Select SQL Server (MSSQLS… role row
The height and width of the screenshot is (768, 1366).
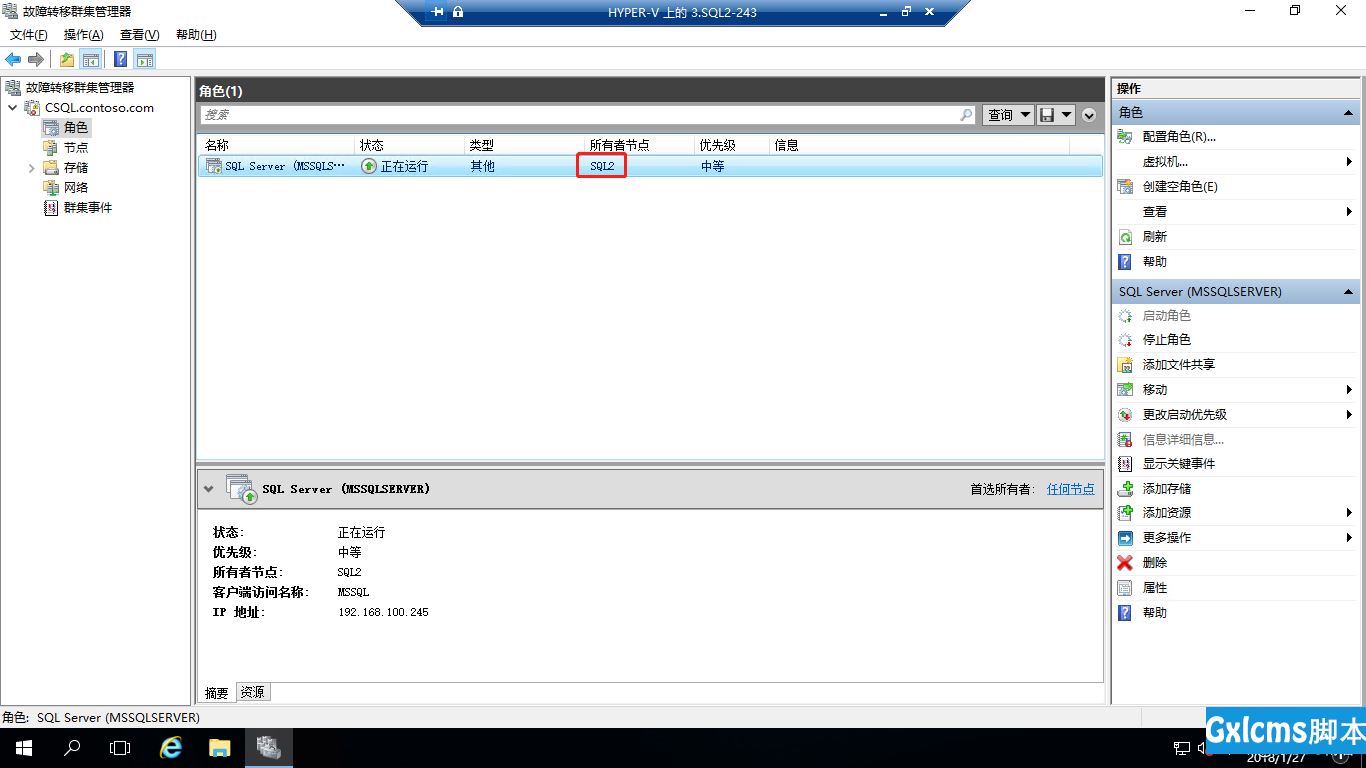[x=650, y=166]
